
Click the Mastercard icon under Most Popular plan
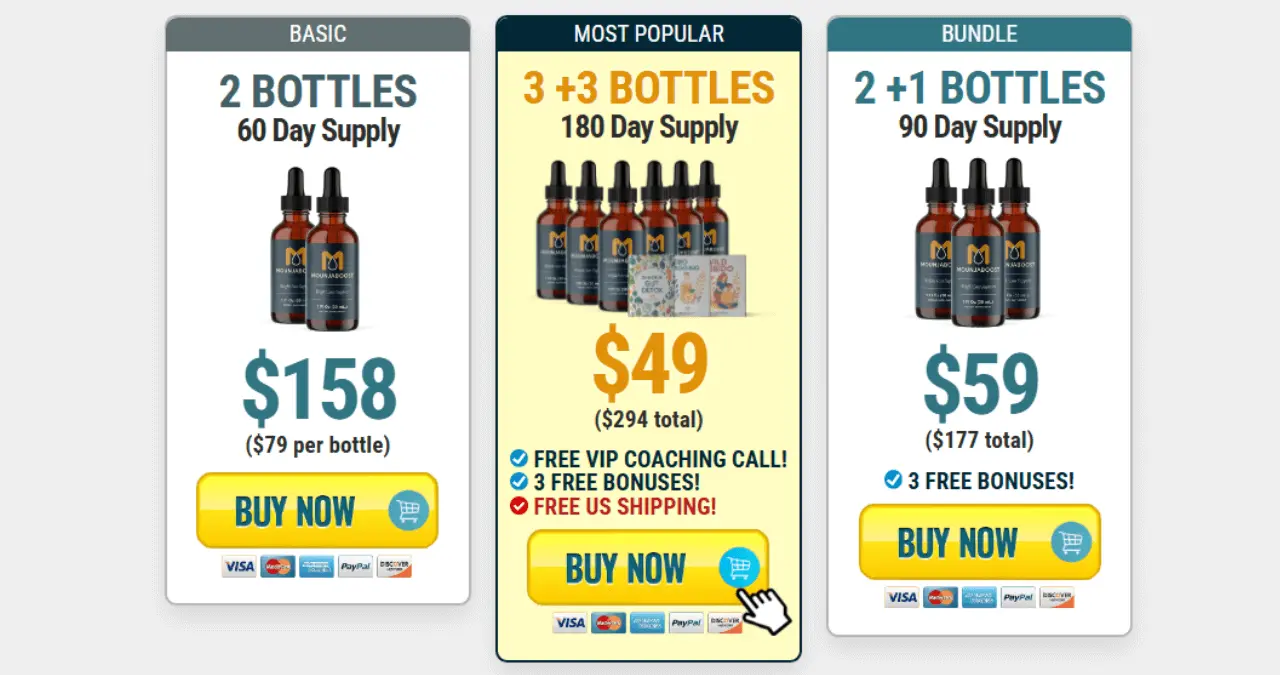click(609, 623)
